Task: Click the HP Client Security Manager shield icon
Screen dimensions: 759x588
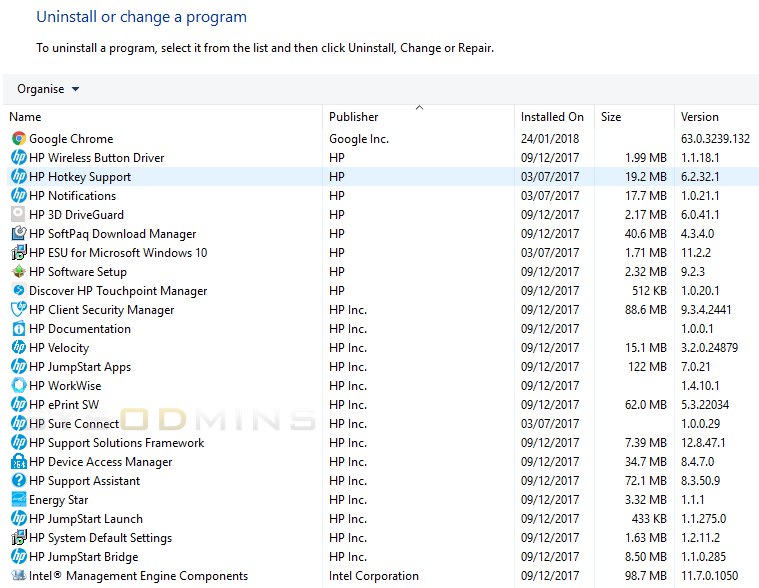Action: [18, 310]
